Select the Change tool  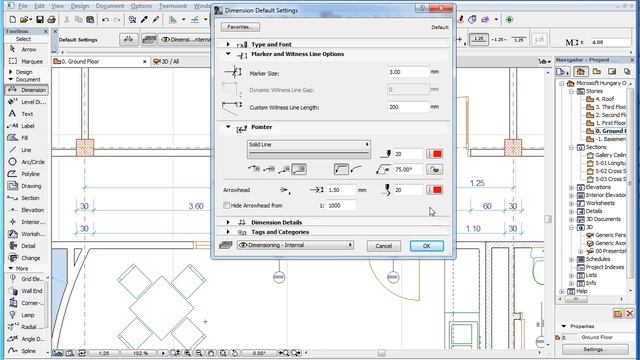(24, 258)
